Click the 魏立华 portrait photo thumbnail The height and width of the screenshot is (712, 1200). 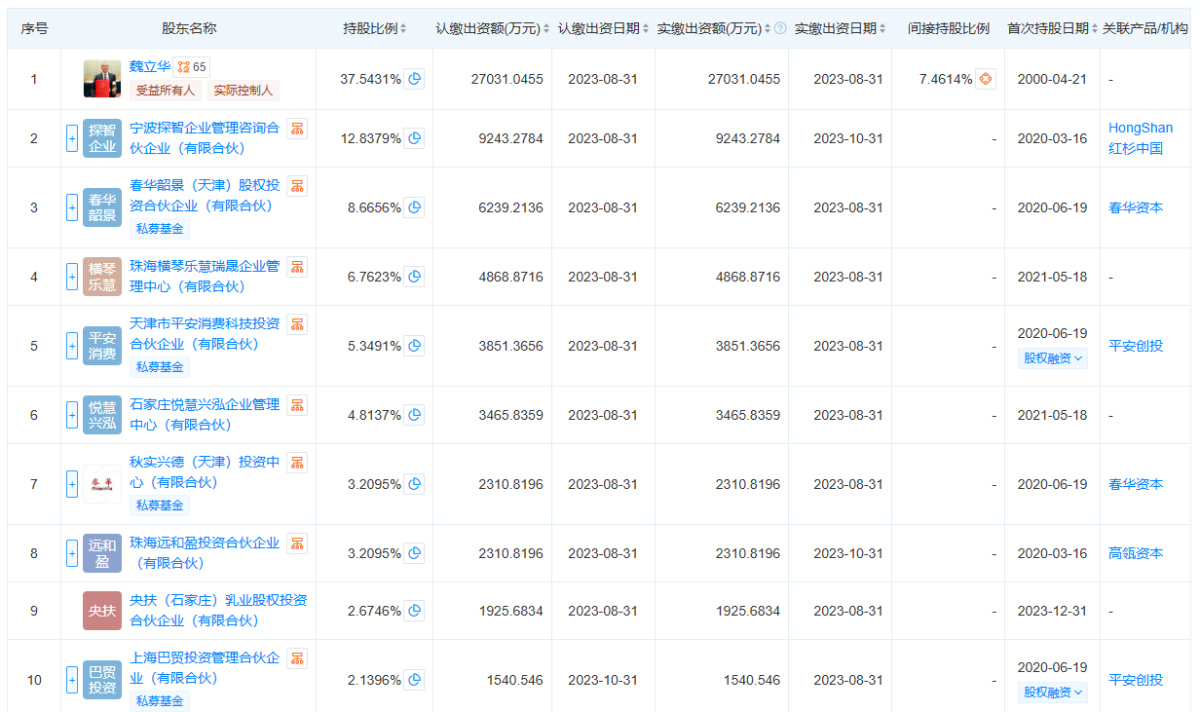point(102,79)
